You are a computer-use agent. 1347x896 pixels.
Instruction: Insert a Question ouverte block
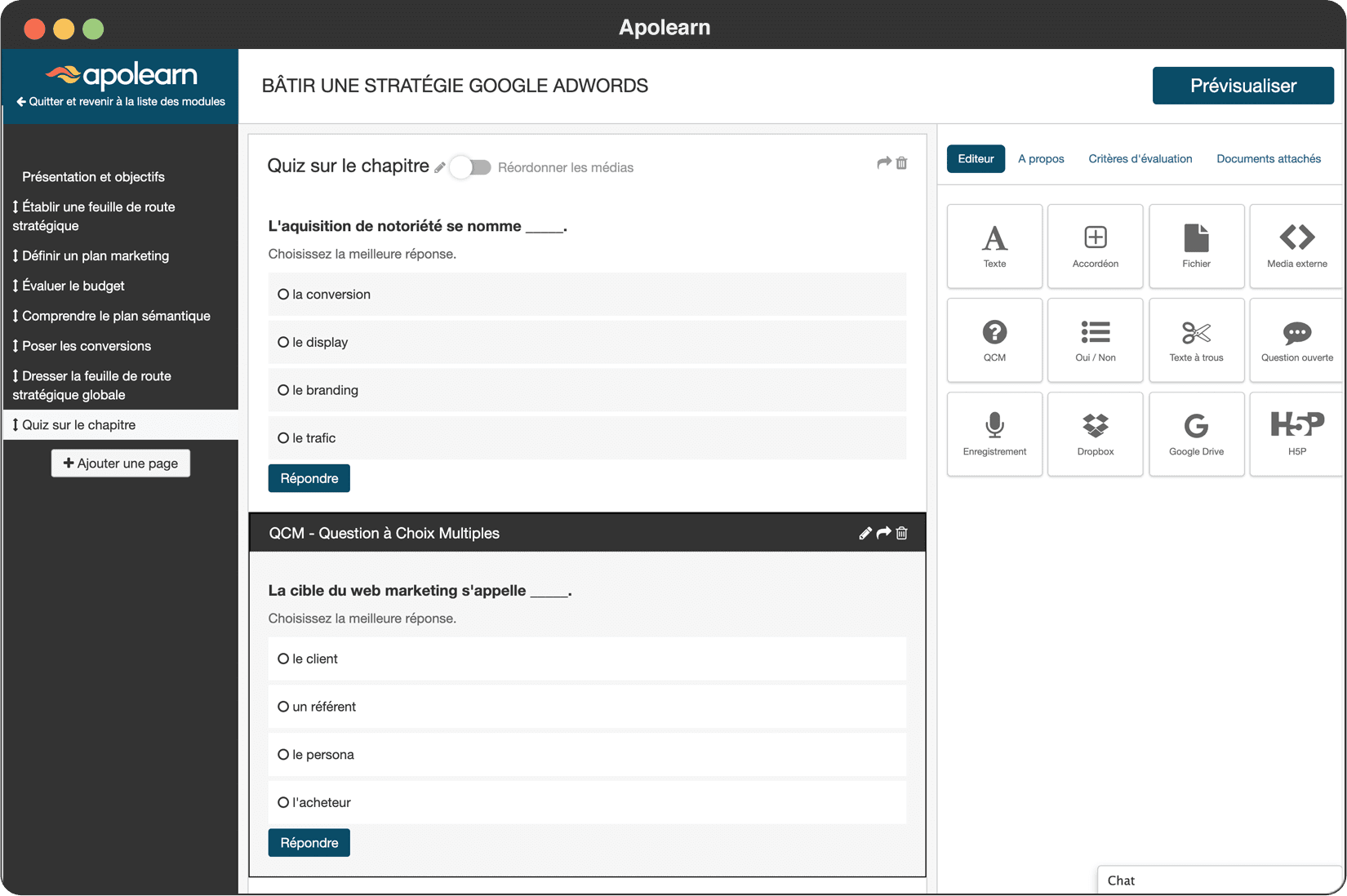pos(1296,340)
